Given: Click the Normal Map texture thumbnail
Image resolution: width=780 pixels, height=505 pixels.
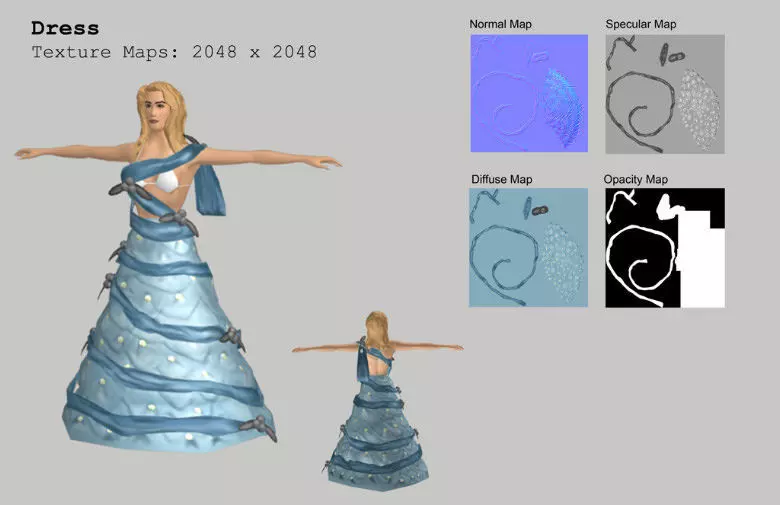Looking at the screenshot, I should pyautogui.click(x=529, y=93).
